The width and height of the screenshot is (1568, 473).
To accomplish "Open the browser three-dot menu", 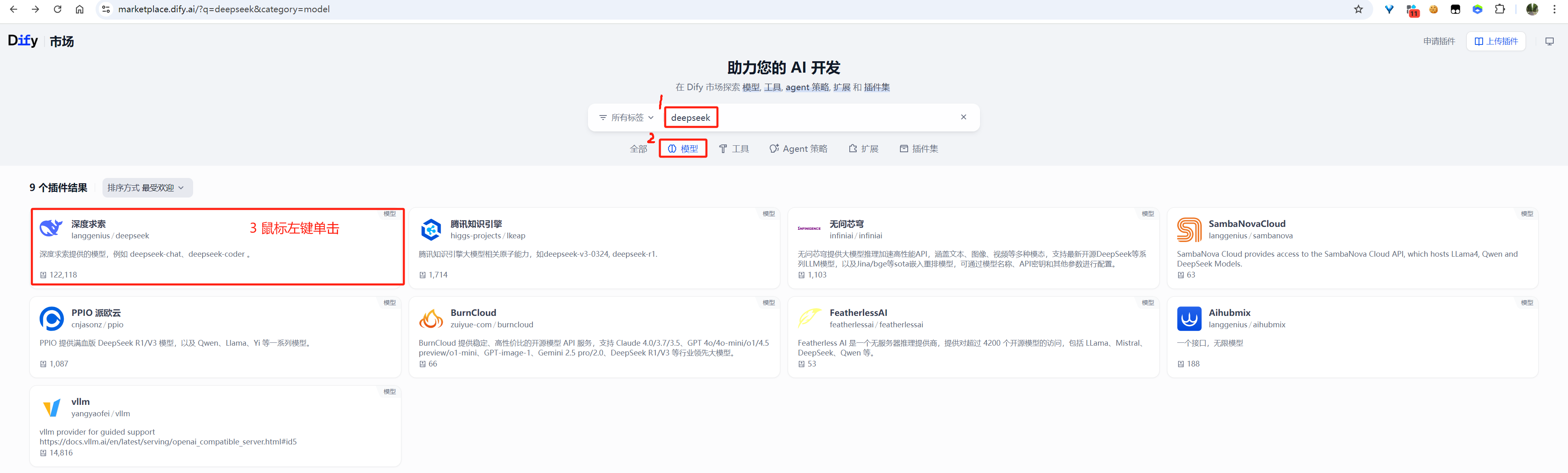I will click(1554, 9).
